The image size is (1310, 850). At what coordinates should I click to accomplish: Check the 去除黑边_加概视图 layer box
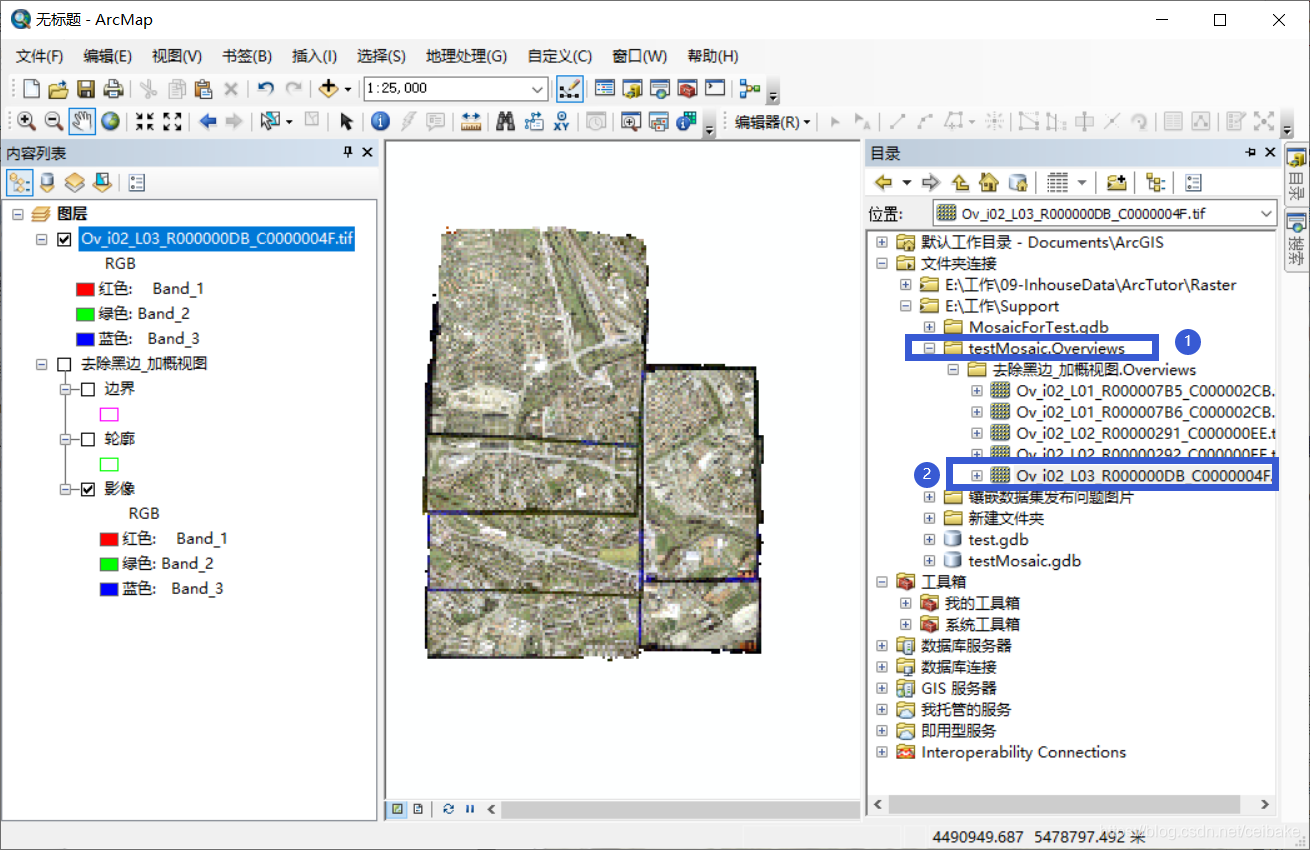tap(65, 364)
